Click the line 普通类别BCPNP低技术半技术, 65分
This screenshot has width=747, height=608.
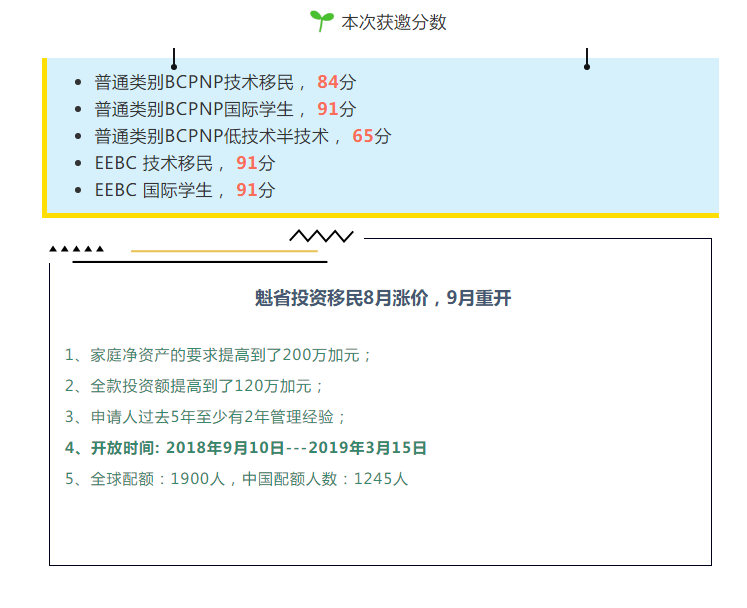coord(242,136)
